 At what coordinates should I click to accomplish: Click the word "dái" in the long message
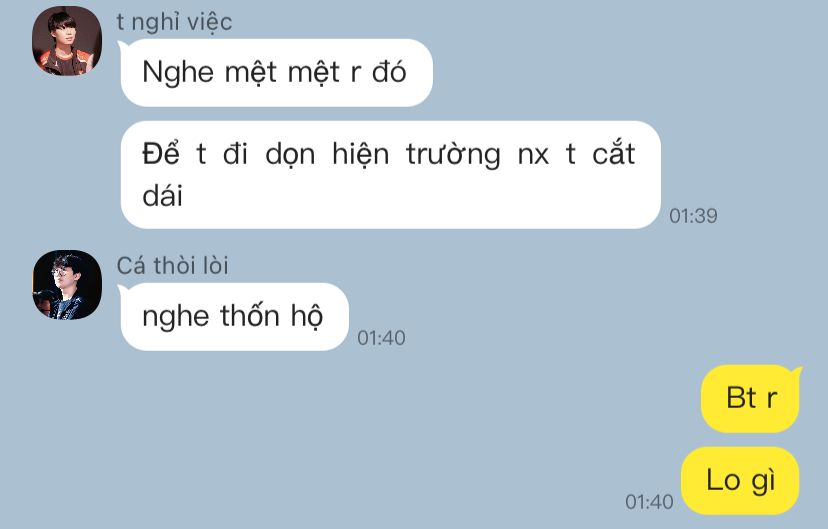pos(163,196)
